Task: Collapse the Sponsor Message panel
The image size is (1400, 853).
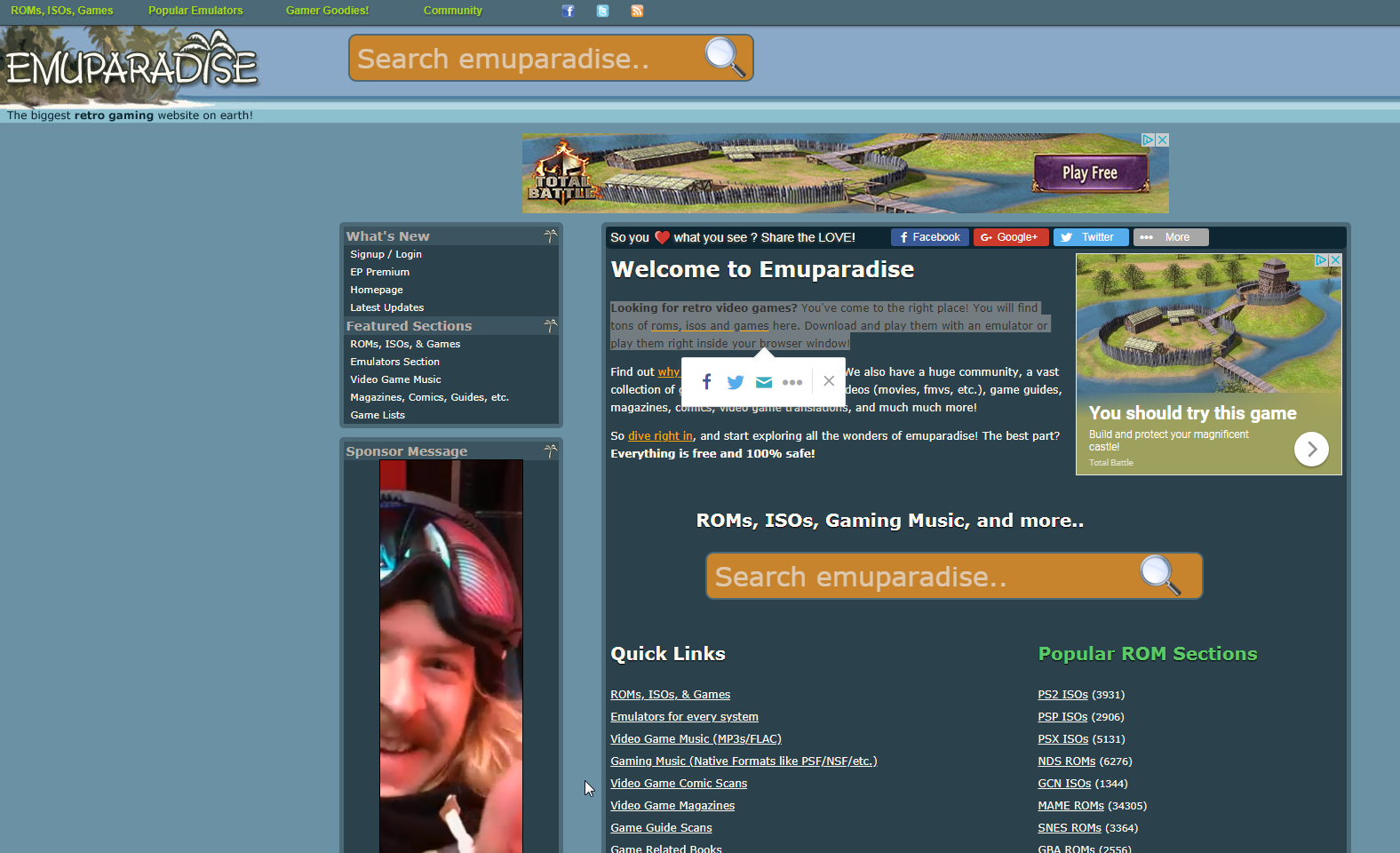Action: click(551, 451)
